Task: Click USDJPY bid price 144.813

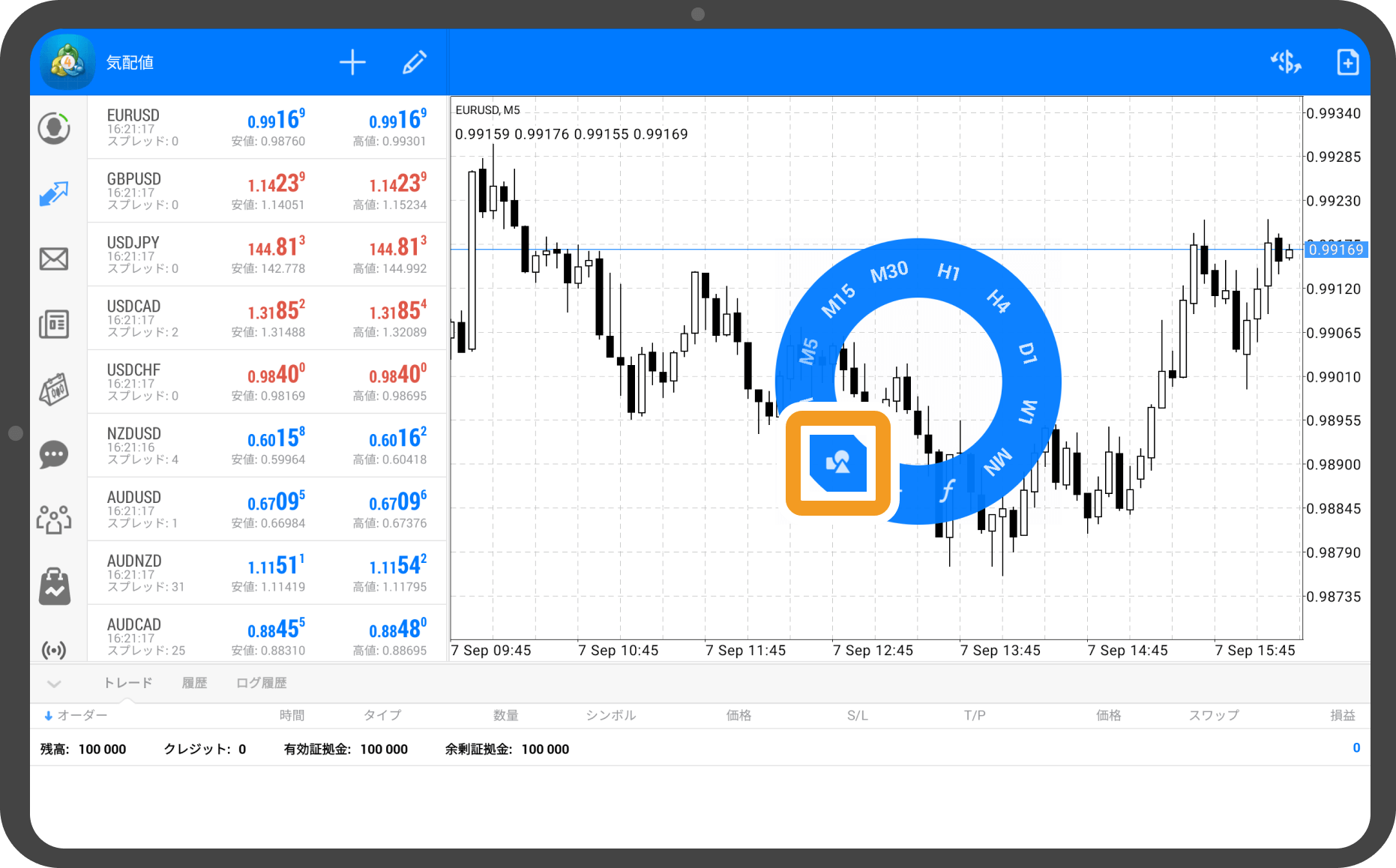Action: point(276,247)
